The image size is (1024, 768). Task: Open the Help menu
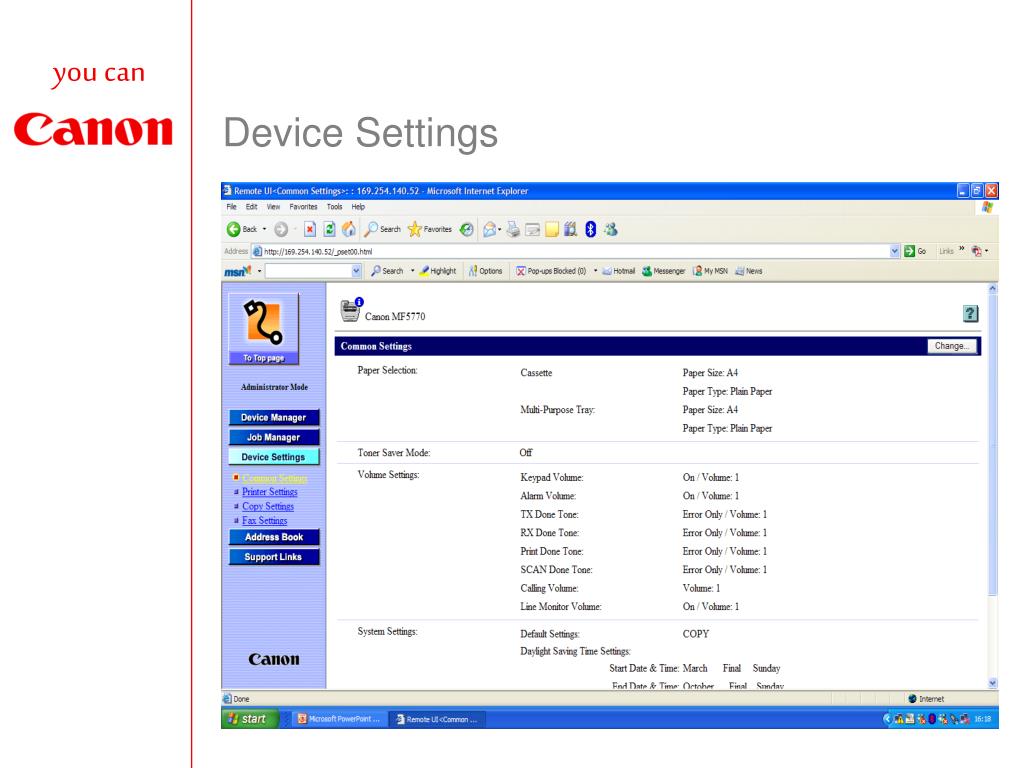click(358, 207)
